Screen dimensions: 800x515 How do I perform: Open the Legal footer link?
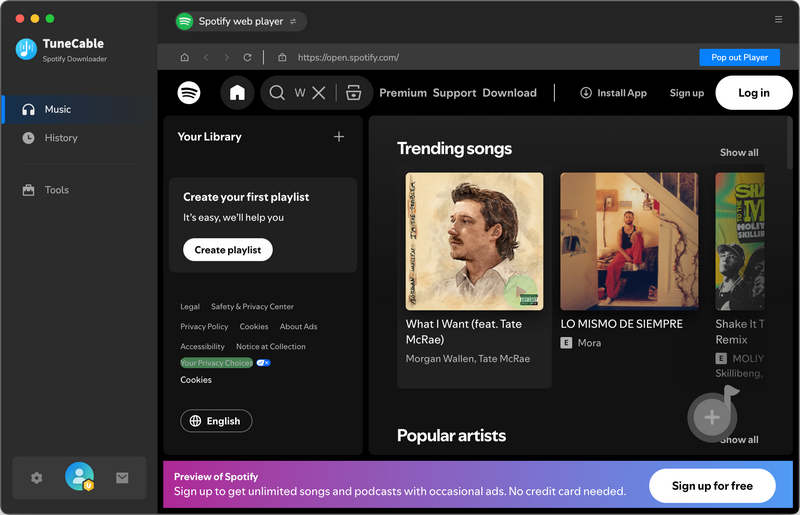[190, 307]
